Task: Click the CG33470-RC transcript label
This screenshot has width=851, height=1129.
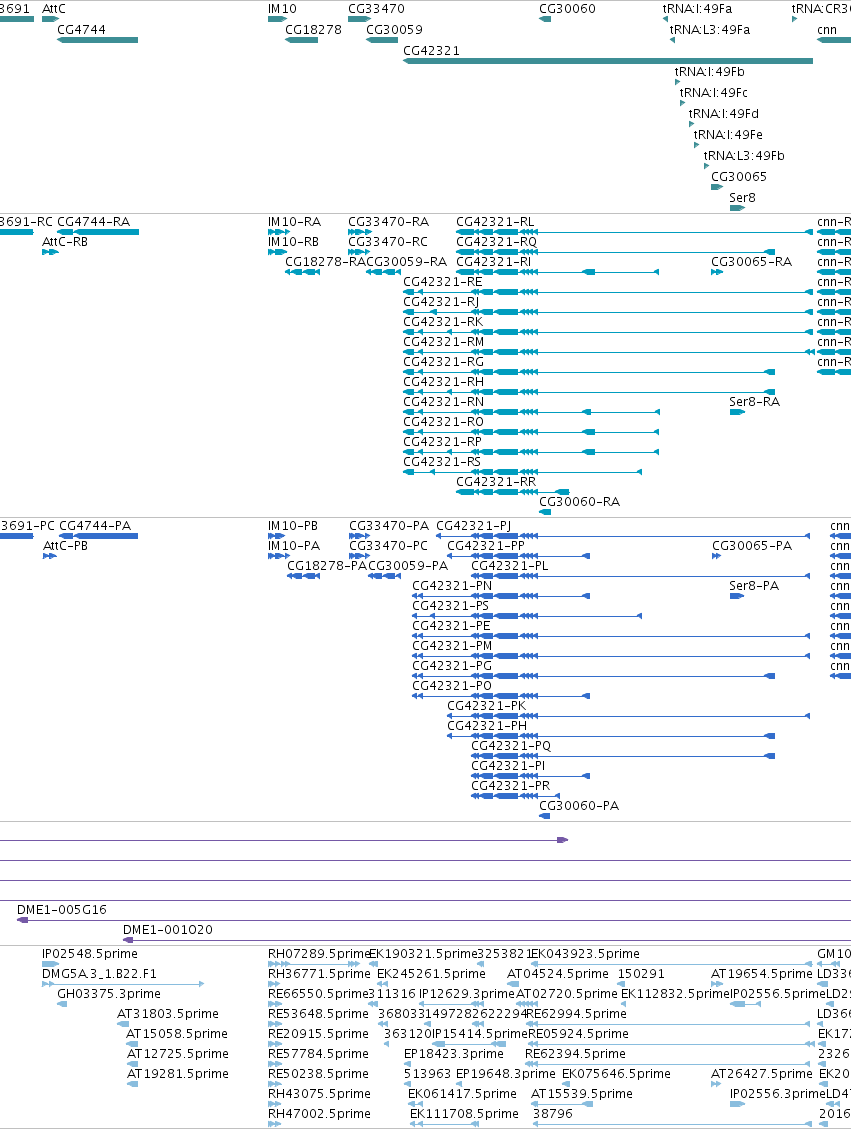Action: 387,242
